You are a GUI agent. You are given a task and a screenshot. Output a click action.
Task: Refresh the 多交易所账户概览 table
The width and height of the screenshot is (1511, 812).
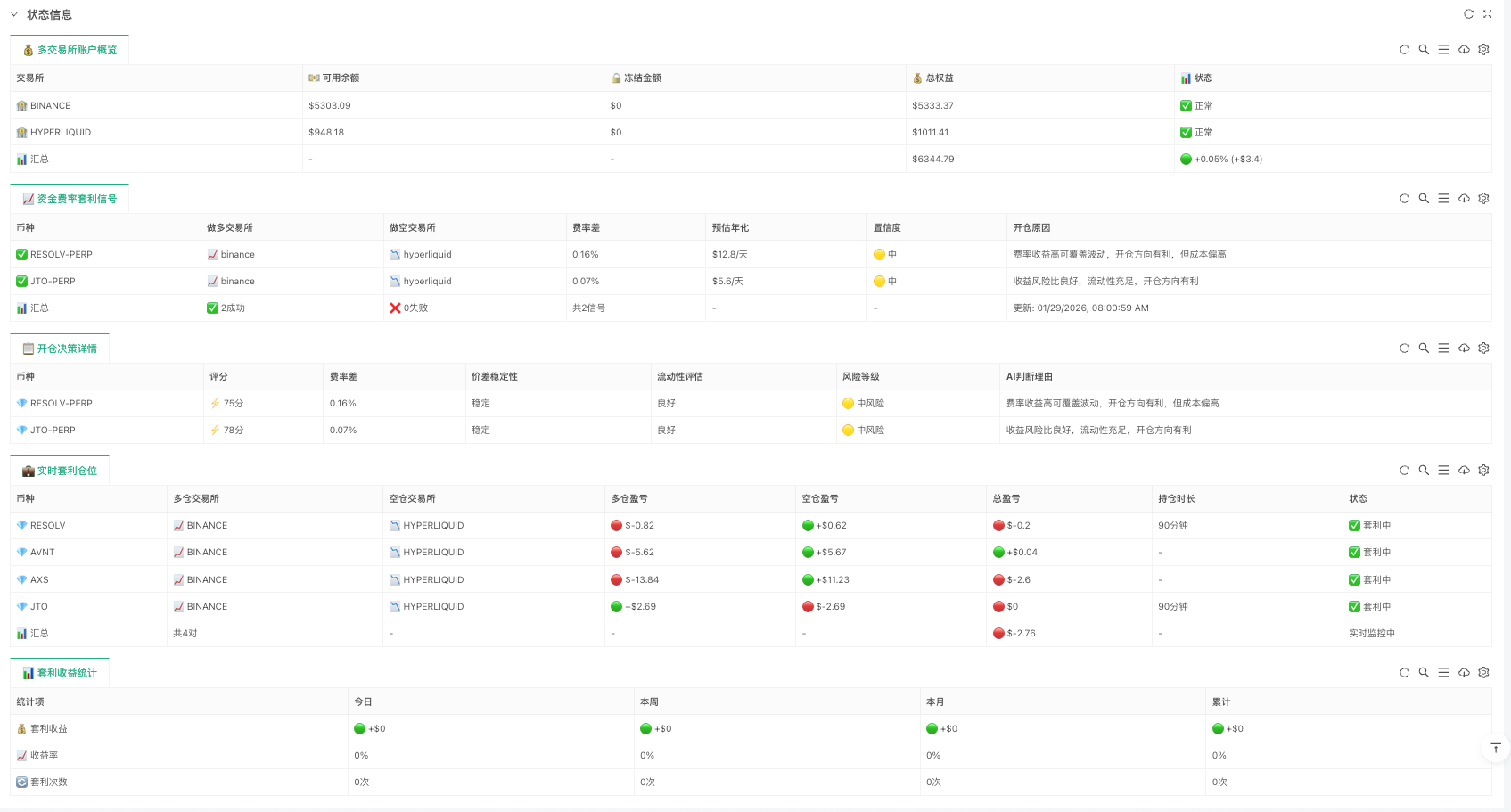1404,50
